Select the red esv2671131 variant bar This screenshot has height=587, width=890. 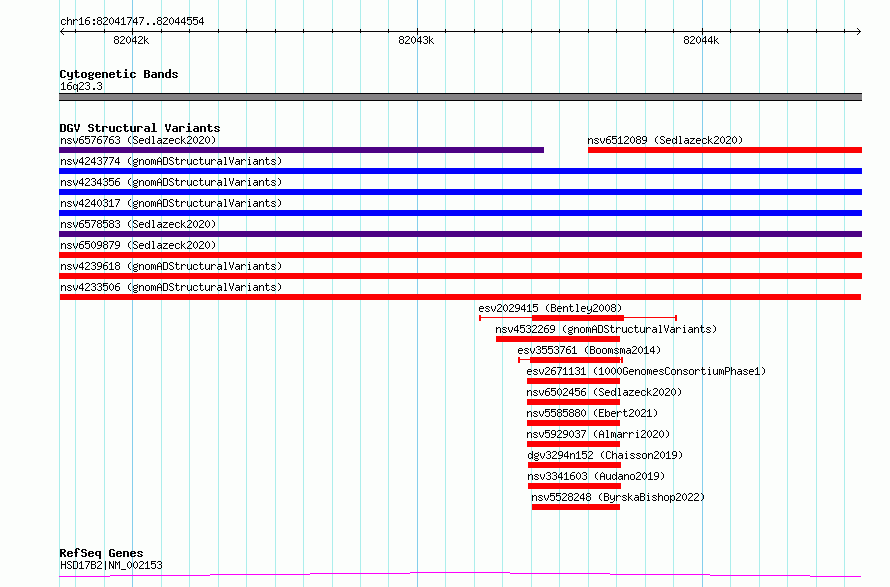pyautogui.click(x=573, y=381)
